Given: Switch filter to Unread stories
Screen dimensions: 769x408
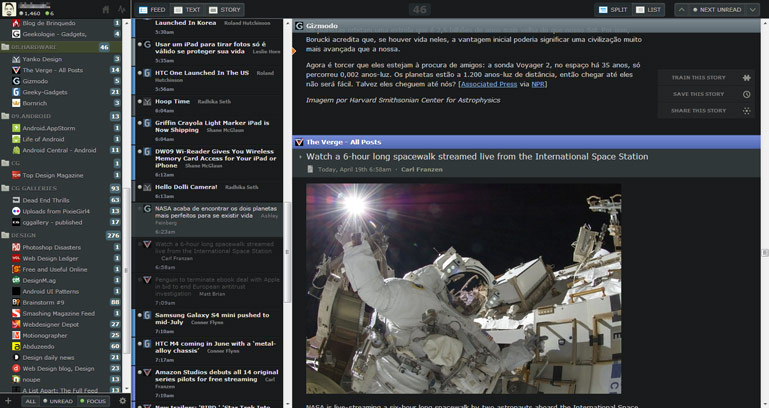Looking at the screenshot, I should tap(59, 401).
